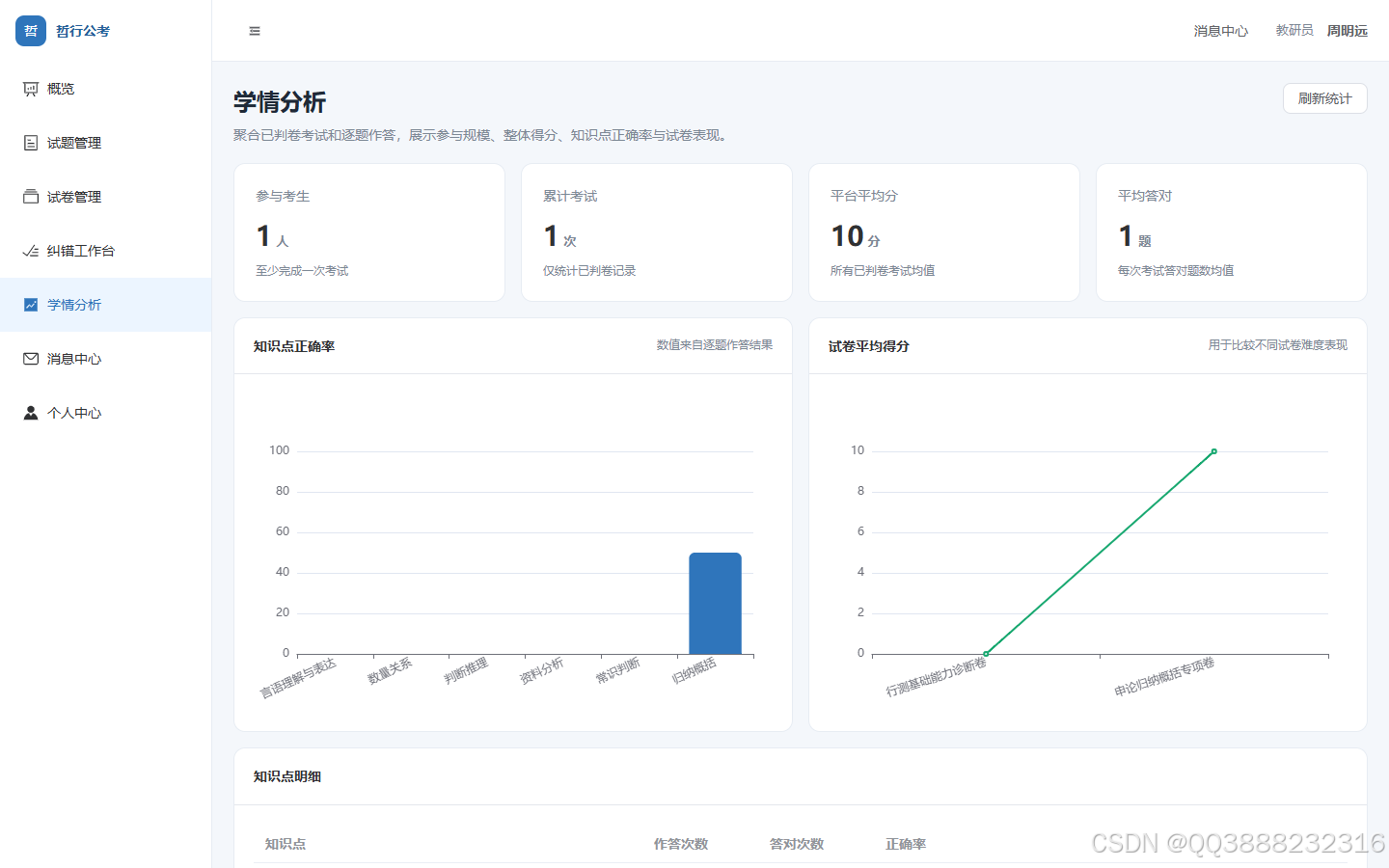Click the 试题管理 document icon
The height and width of the screenshot is (868, 1389).
pos(31,143)
